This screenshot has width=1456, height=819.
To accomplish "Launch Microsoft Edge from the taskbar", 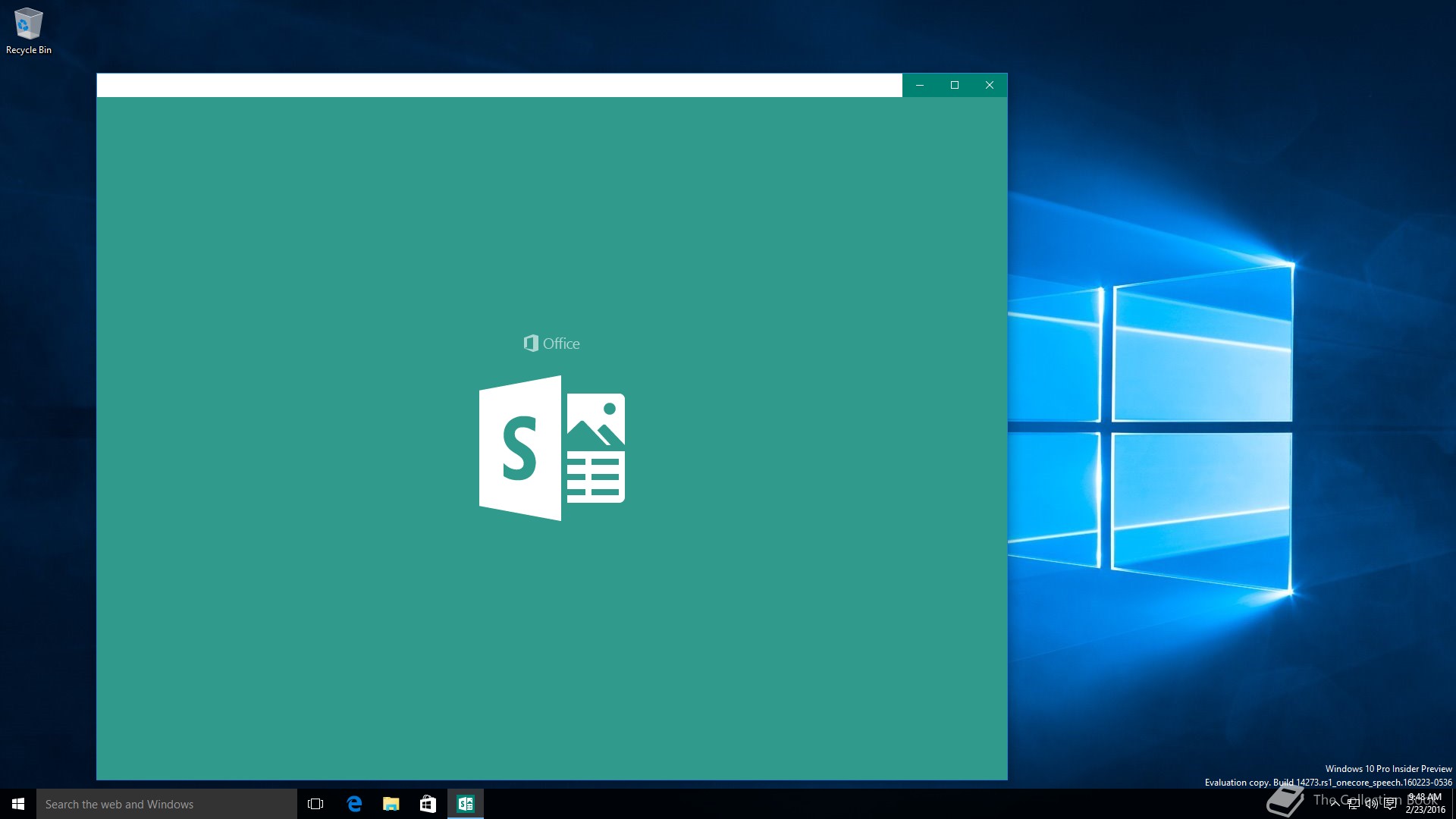I will coord(354,804).
